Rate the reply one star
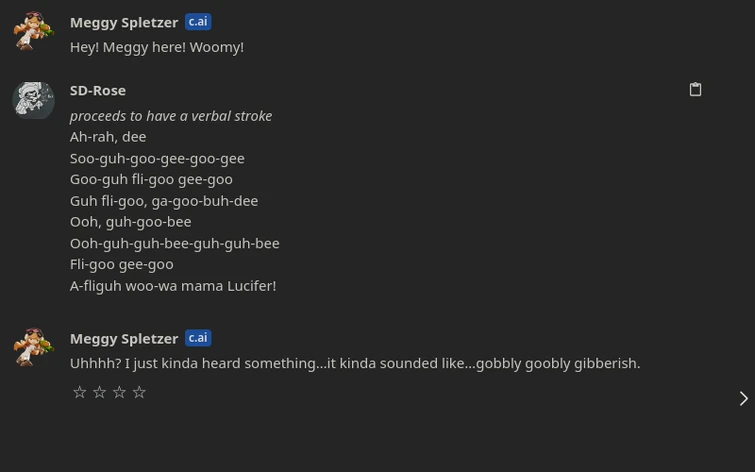This screenshot has width=755, height=472. coord(80,392)
